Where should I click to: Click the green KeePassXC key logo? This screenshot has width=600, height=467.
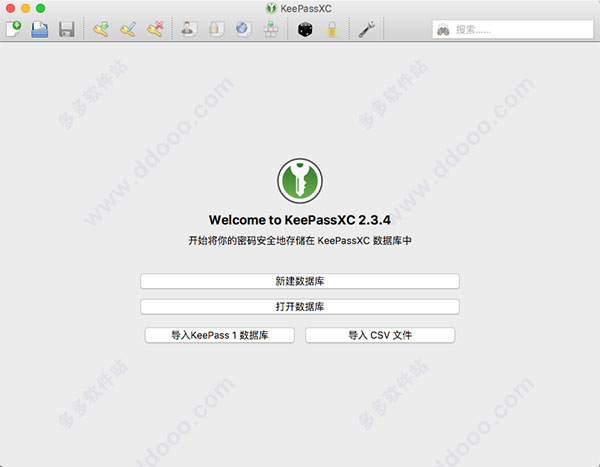(x=300, y=181)
